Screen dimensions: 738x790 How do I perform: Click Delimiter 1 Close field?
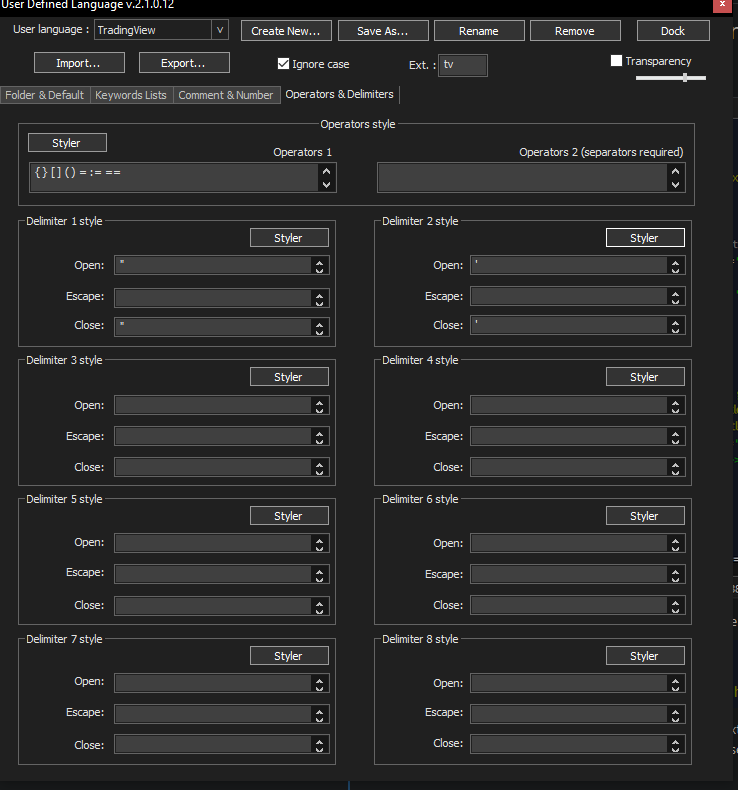tap(213, 326)
